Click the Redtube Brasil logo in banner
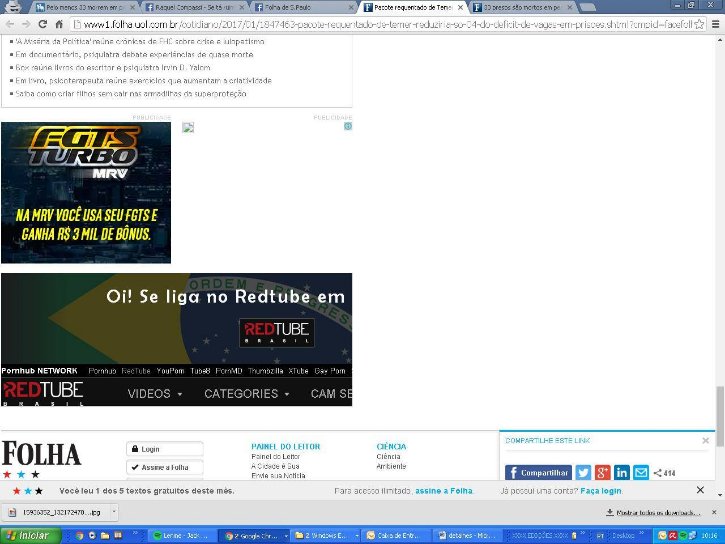 pos(277,332)
